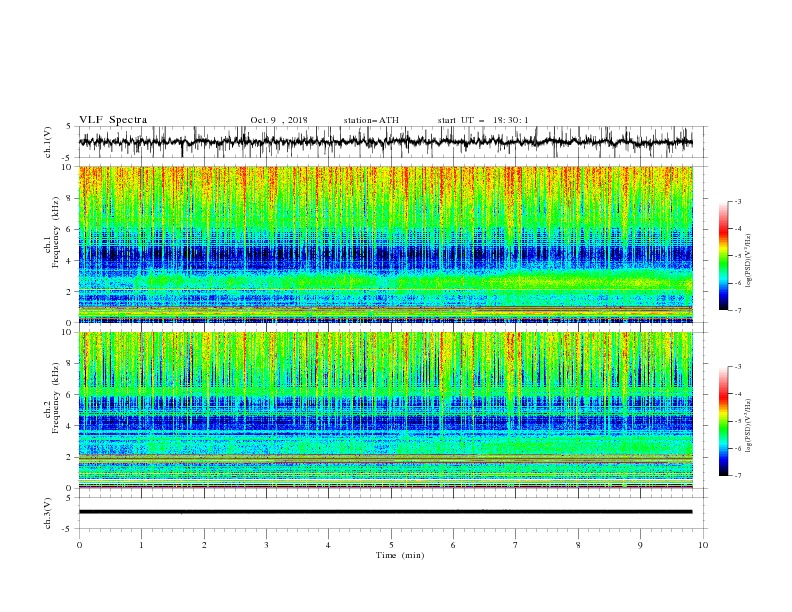Click the ch.1 frequency tick label '6'
792x612 pixels.
click(x=70, y=229)
